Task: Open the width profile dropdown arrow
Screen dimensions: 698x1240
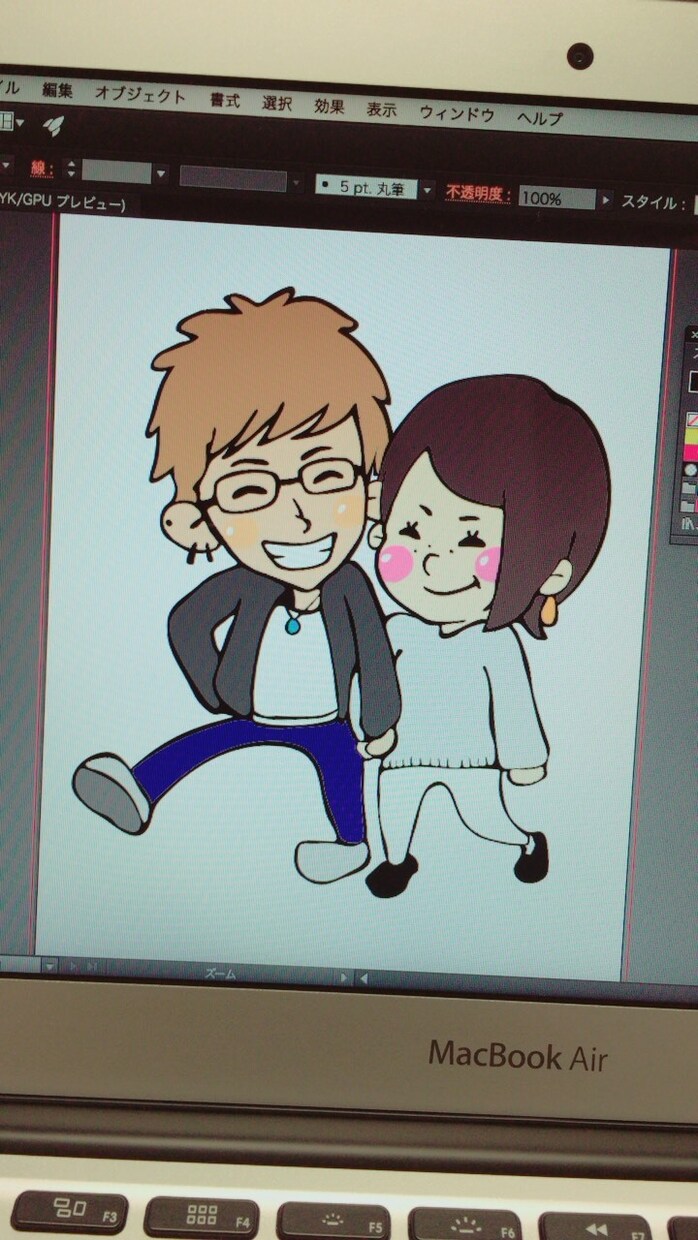Action: 295,183
